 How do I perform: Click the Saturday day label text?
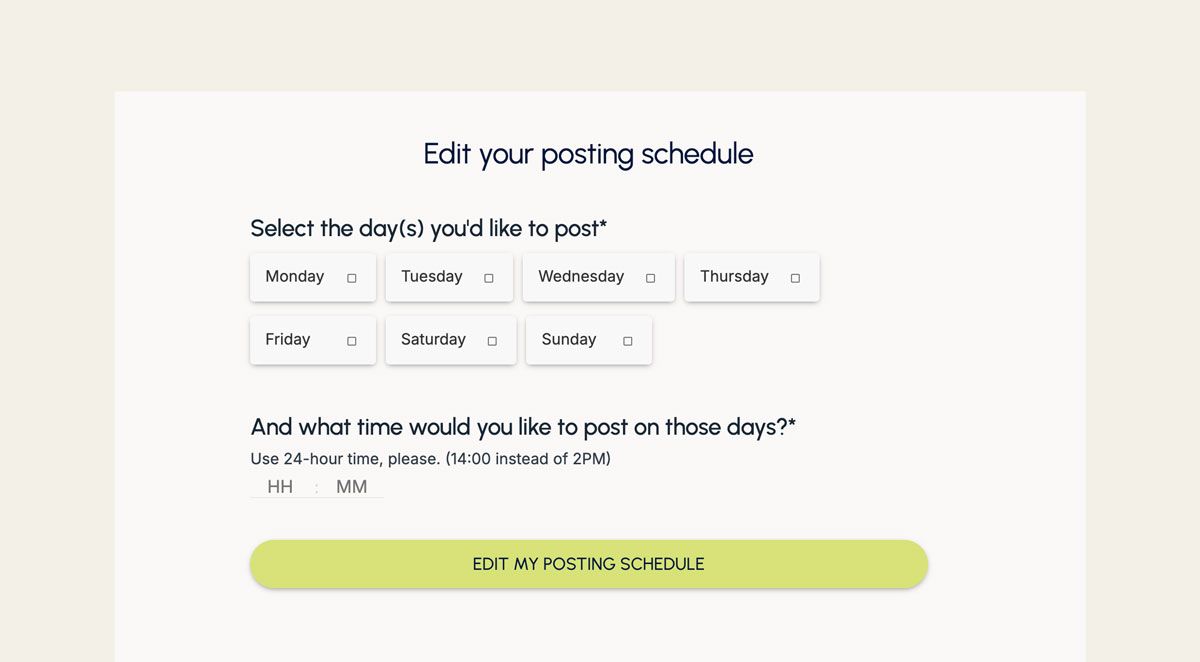433,340
